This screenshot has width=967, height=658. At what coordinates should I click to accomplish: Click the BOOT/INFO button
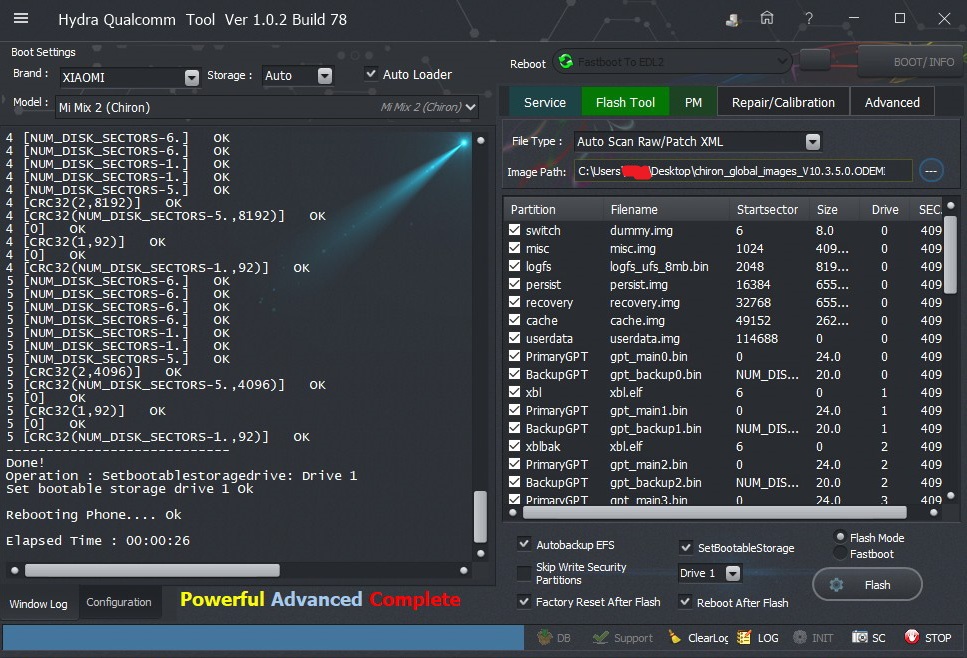tap(911, 62)
